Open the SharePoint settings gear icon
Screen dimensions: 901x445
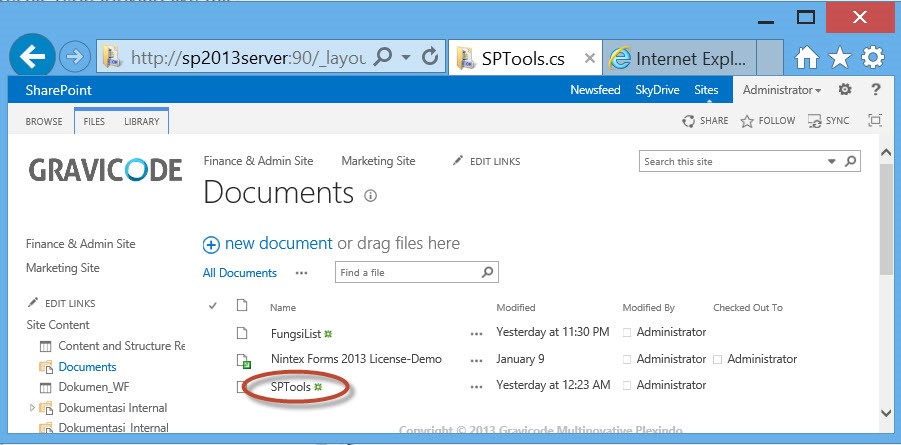coord(844,90)
